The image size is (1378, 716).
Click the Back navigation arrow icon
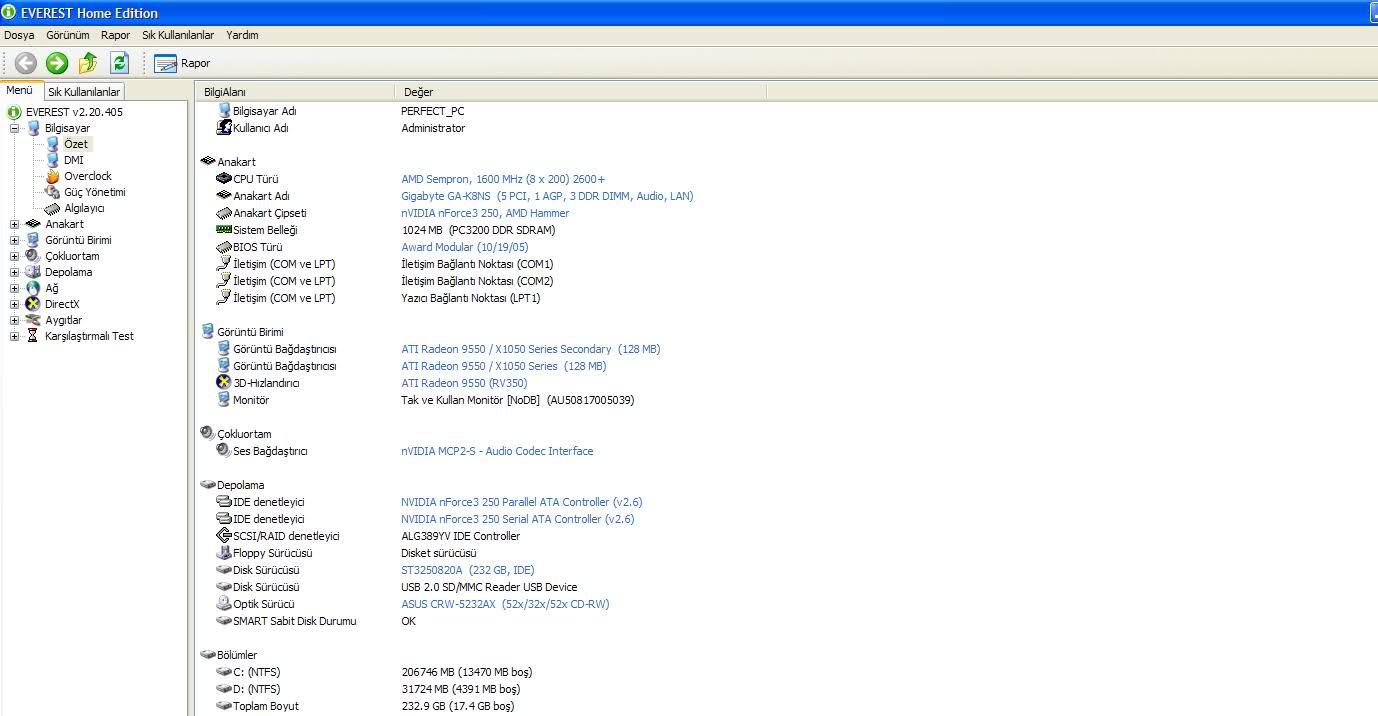pos(25,63)
